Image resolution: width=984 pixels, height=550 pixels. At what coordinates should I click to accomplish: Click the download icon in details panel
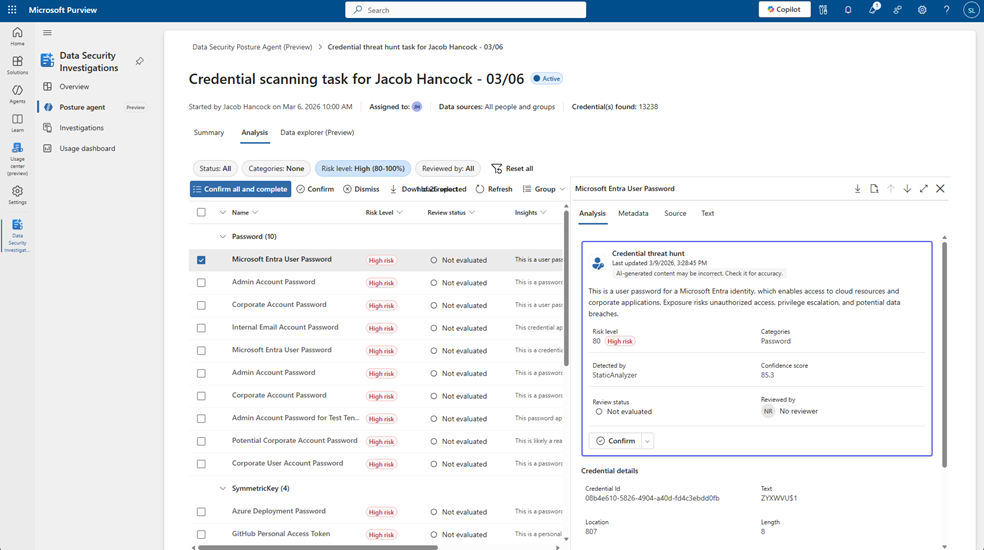click(x=857, y=189)
